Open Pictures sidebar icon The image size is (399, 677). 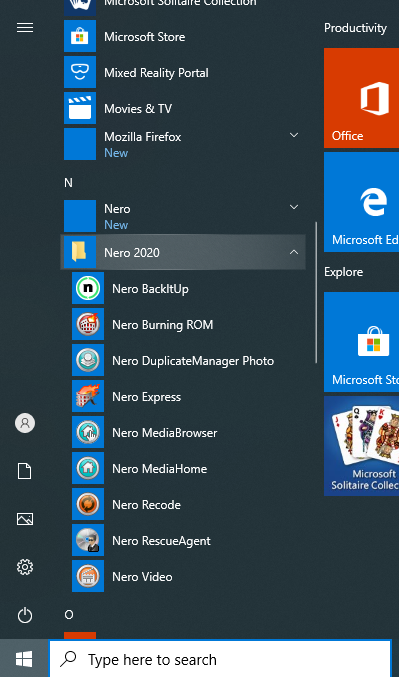point(25,519)
